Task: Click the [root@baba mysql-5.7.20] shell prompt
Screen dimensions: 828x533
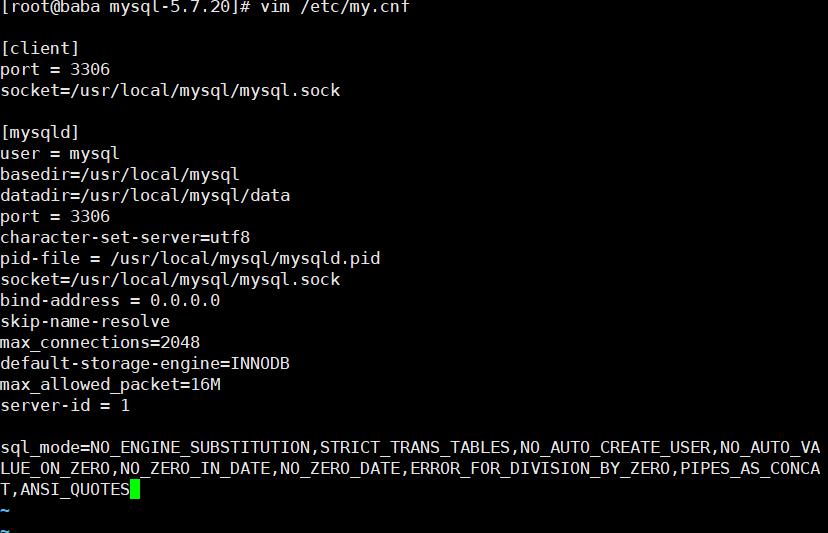Action: tap(128, 7)
